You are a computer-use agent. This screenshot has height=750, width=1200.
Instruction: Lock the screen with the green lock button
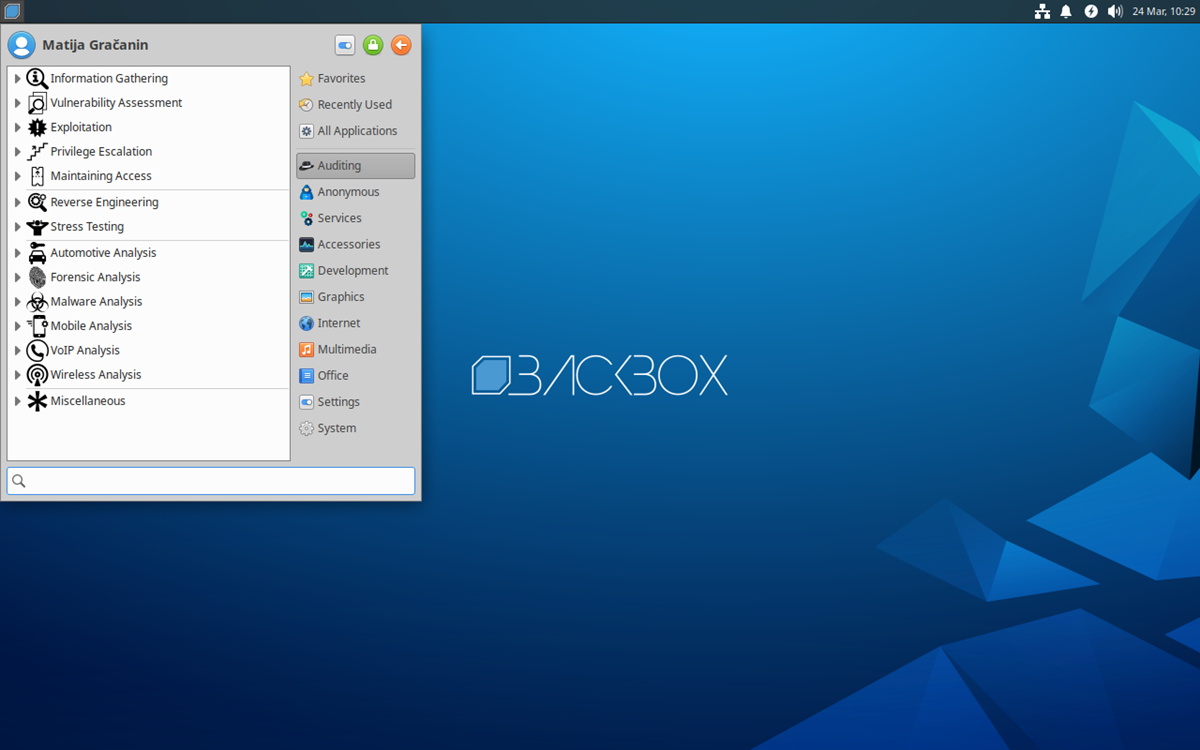tap(373, 45)
